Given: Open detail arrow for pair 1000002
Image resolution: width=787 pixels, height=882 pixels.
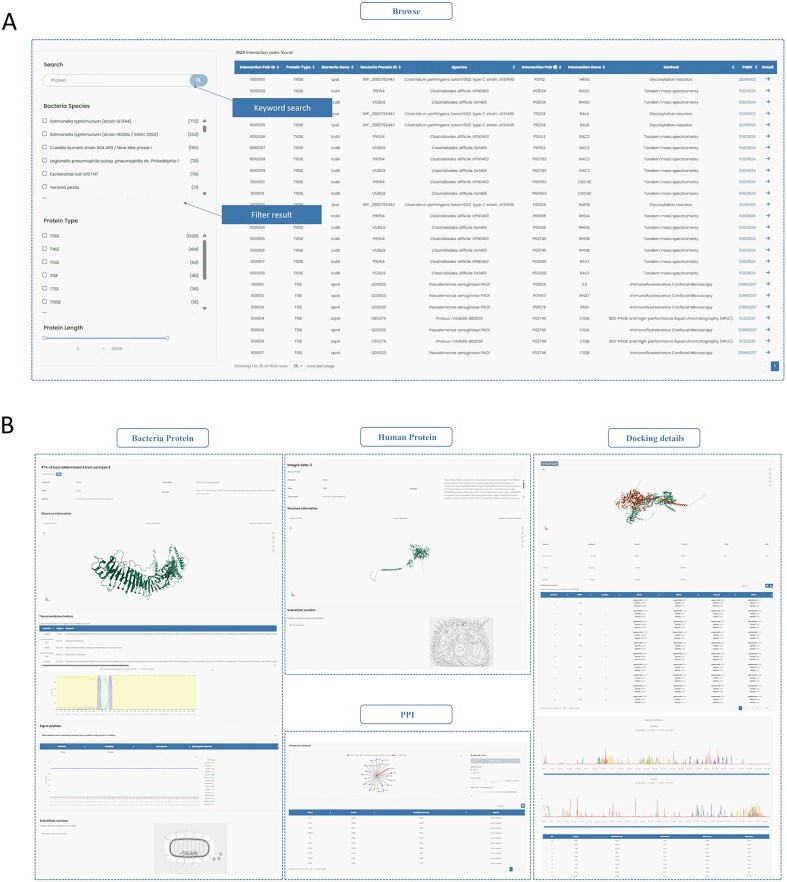Looking at the screenshot, I should 768,91.
